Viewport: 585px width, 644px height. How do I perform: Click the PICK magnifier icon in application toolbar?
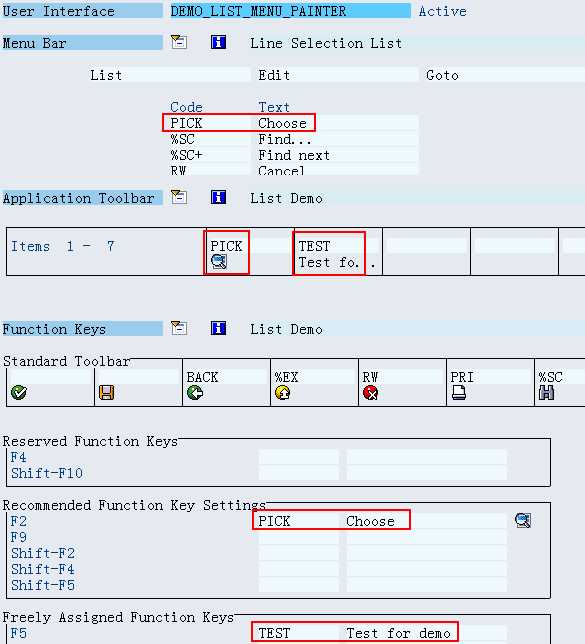click(x=219, y=261)
